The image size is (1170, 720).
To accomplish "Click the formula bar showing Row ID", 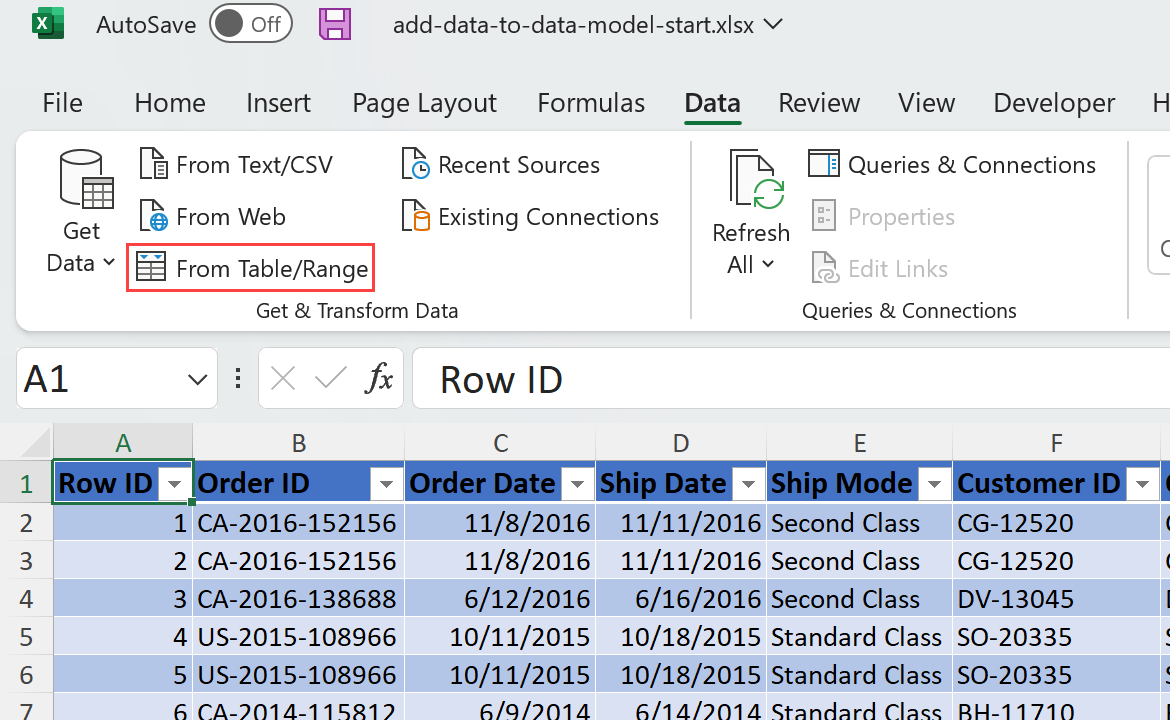I will 790,379.
